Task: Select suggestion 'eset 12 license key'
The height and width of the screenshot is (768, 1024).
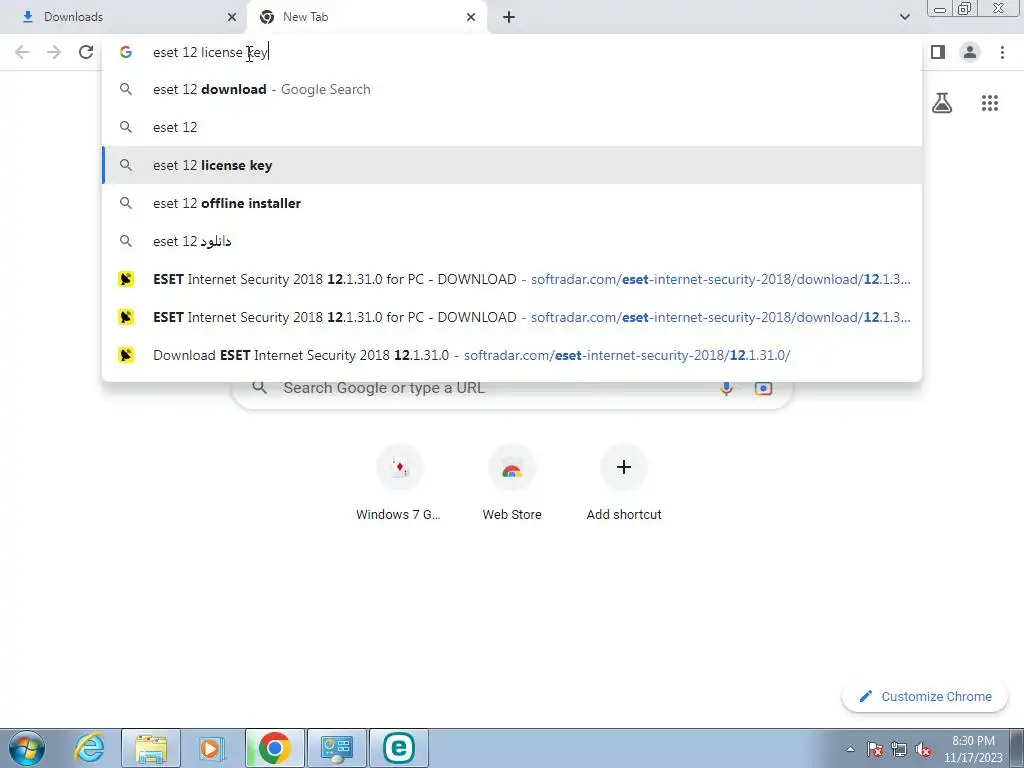Action: click(x=512, y=165)
